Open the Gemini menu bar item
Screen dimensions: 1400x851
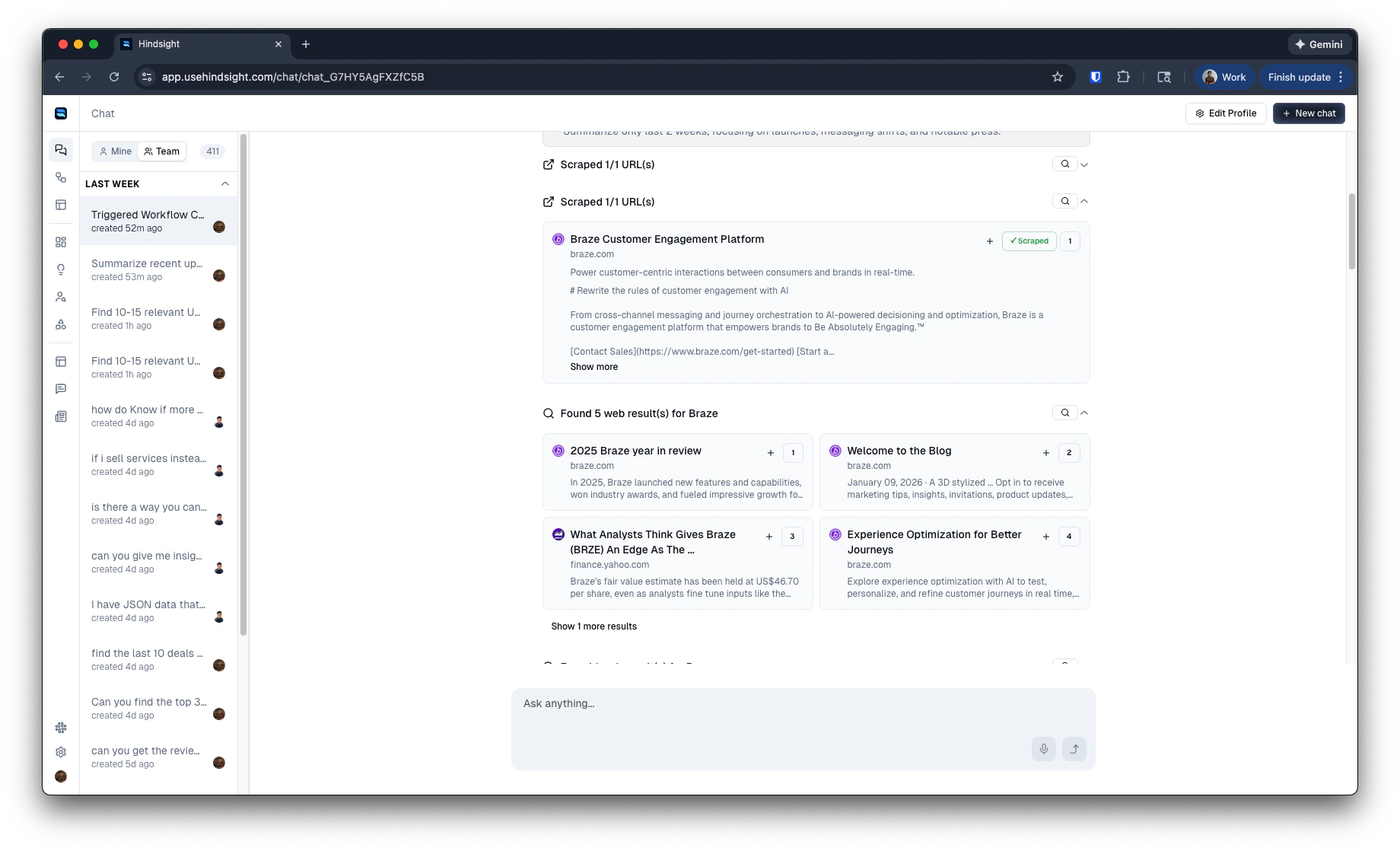[1319, 44]
